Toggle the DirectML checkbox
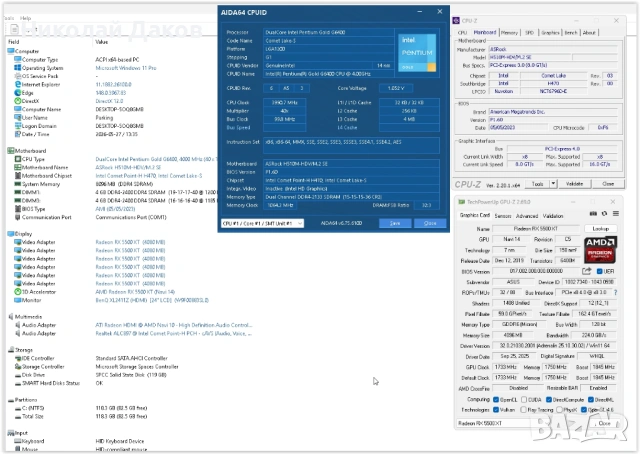This screenshot has width=640, height=454. point(591,399)
